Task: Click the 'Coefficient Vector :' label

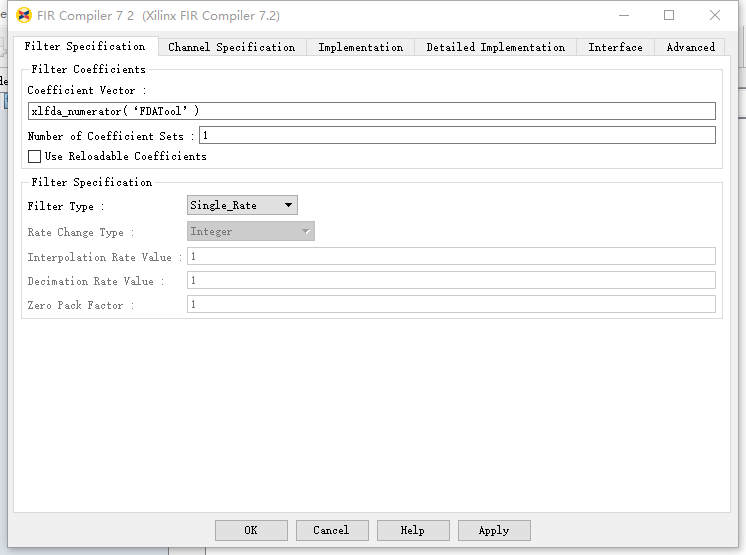Action: [x=87, y=90]
